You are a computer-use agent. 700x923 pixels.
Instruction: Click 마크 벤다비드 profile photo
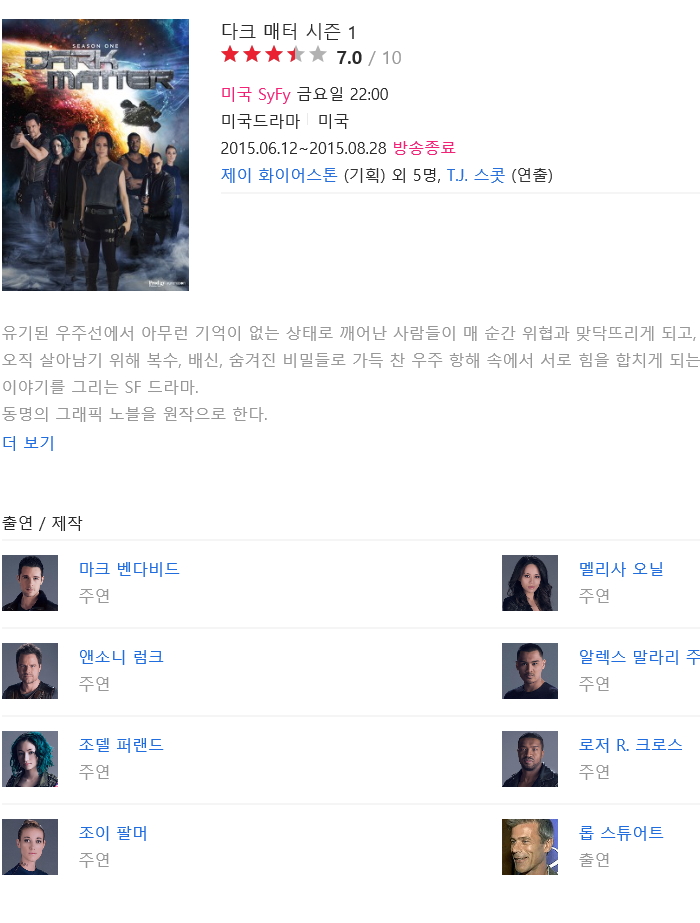(x=30, y=583)
